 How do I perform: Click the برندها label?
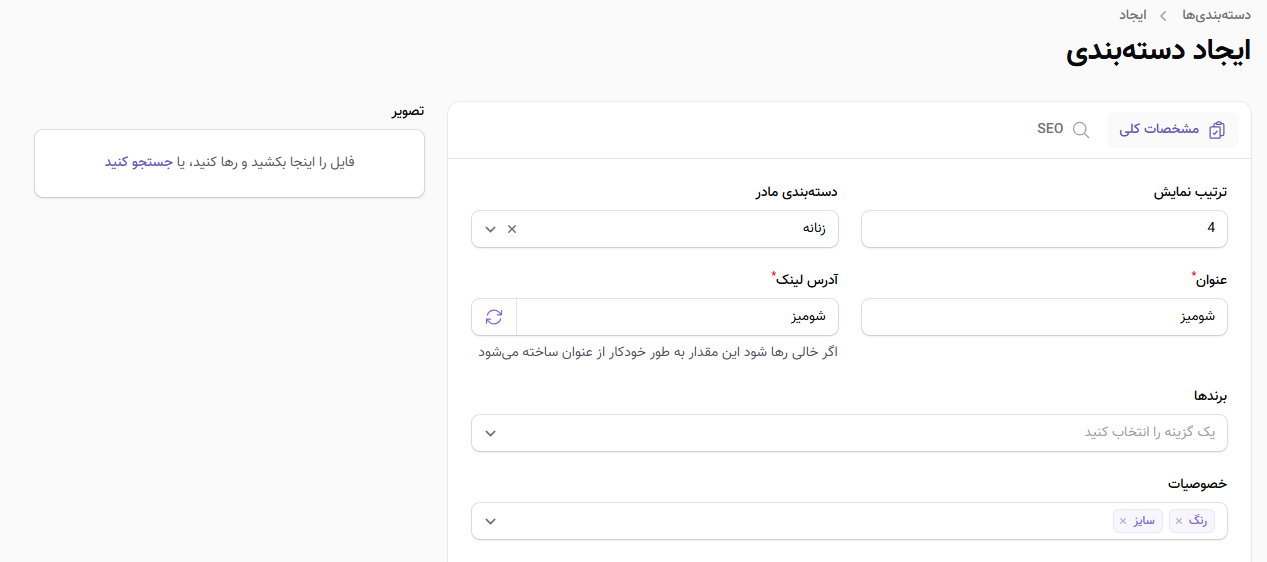1210,396
